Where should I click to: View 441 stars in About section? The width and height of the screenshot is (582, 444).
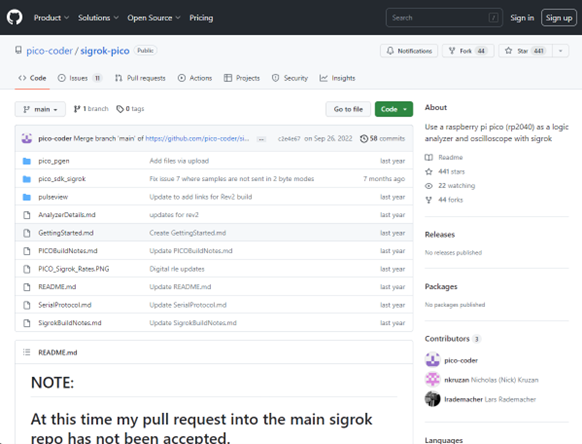(445, 172)
